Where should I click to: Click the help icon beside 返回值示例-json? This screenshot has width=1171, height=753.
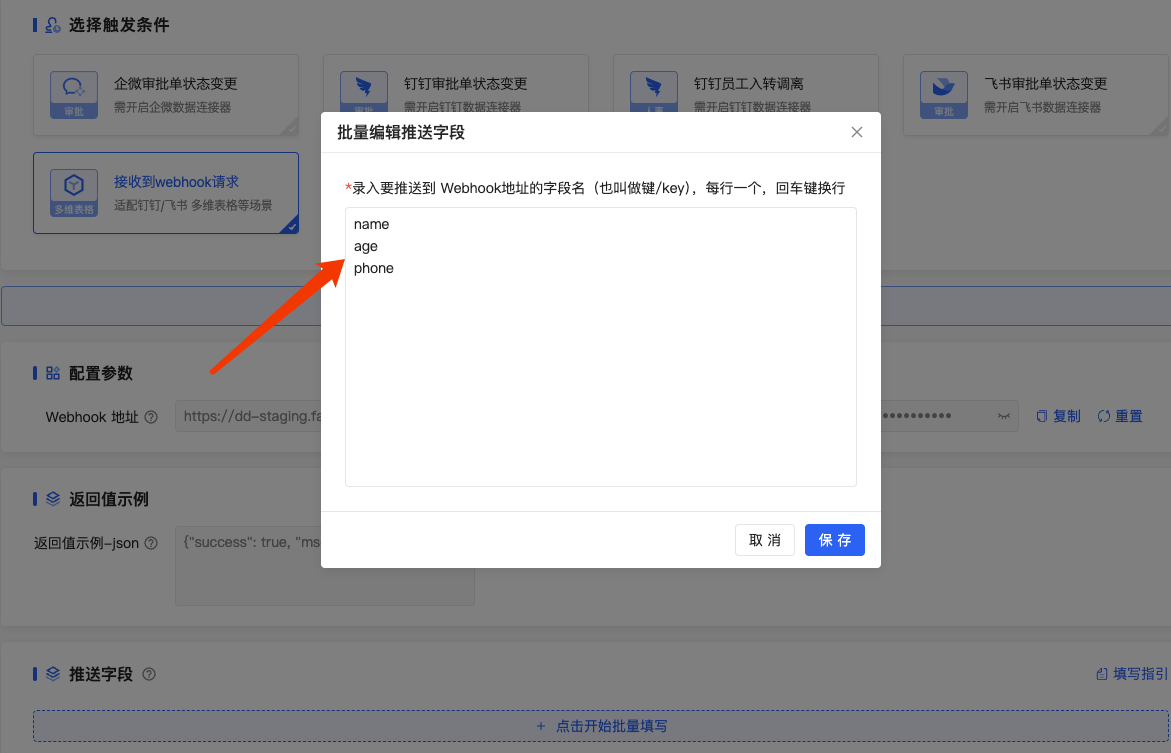(151, 543)
